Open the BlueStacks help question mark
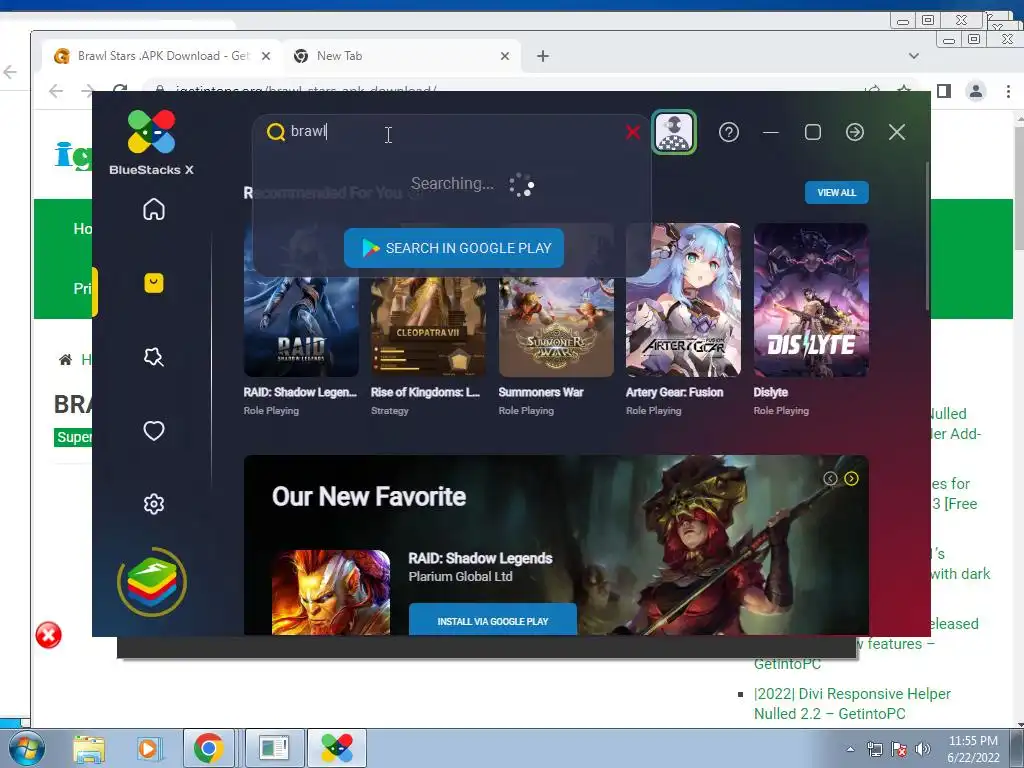Image resolution: width=1024 pixels, height=768 pixels. 728,132
